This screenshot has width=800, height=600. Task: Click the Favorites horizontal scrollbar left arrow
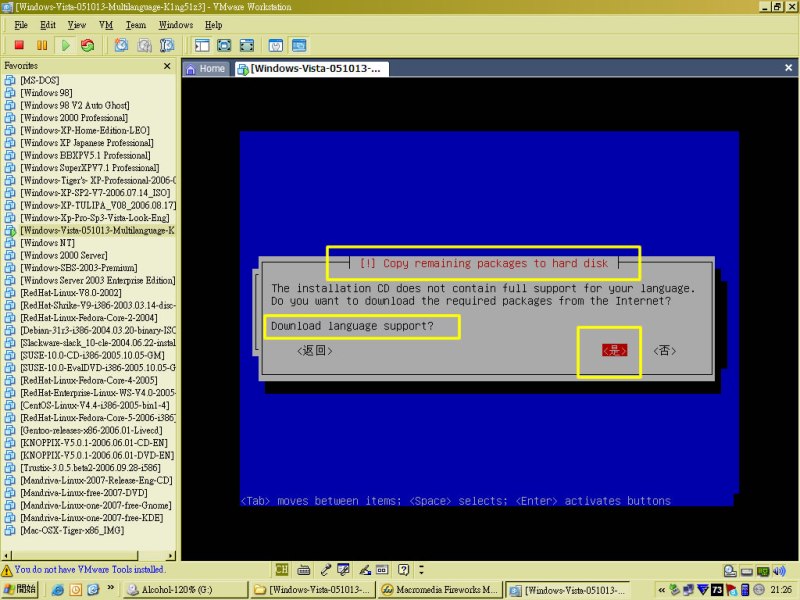(x=7, y=555)
